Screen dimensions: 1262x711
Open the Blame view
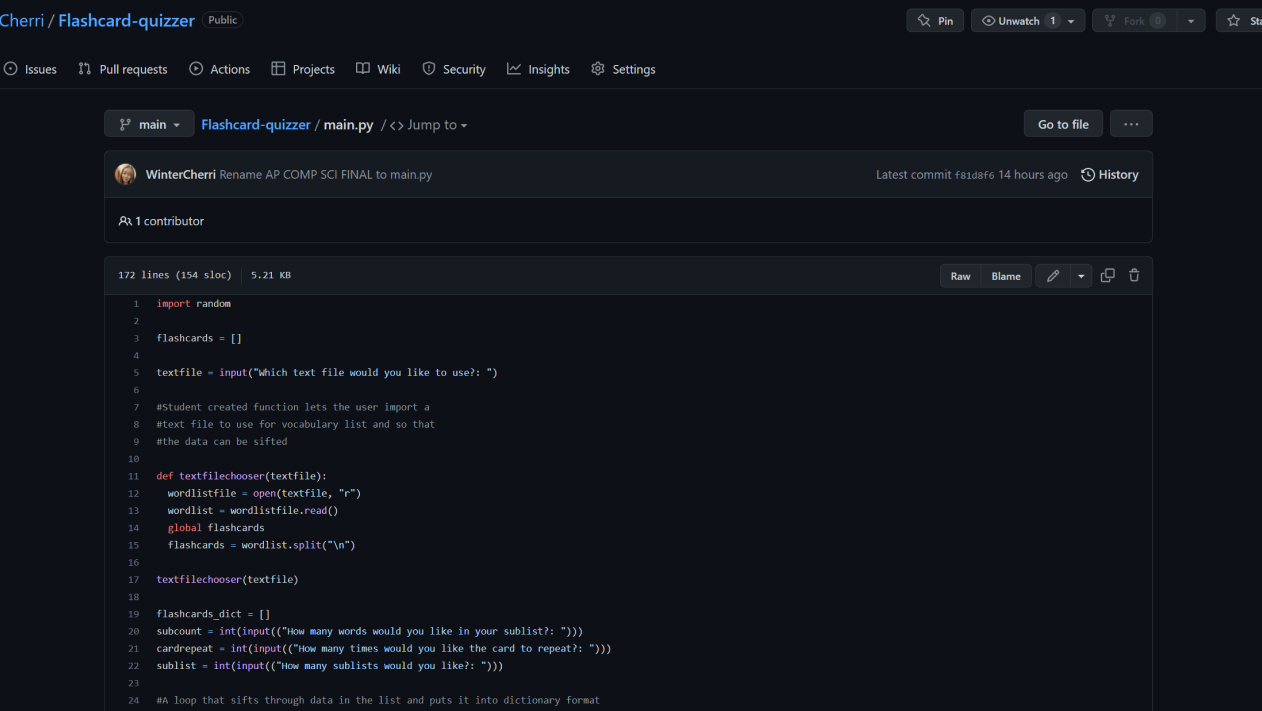point(1006,276)
